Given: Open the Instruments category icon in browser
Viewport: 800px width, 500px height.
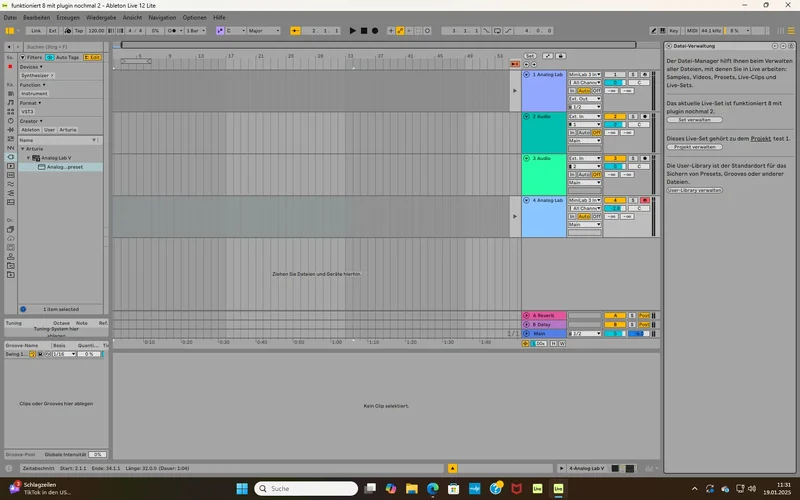Looking at the screenshot, I should (x=10, y=121).
